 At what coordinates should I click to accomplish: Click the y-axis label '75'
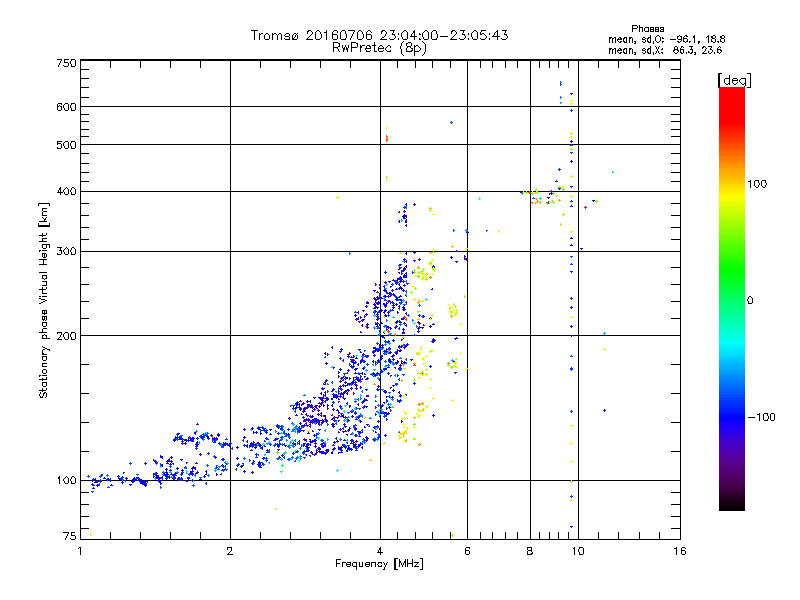(70, 536)
